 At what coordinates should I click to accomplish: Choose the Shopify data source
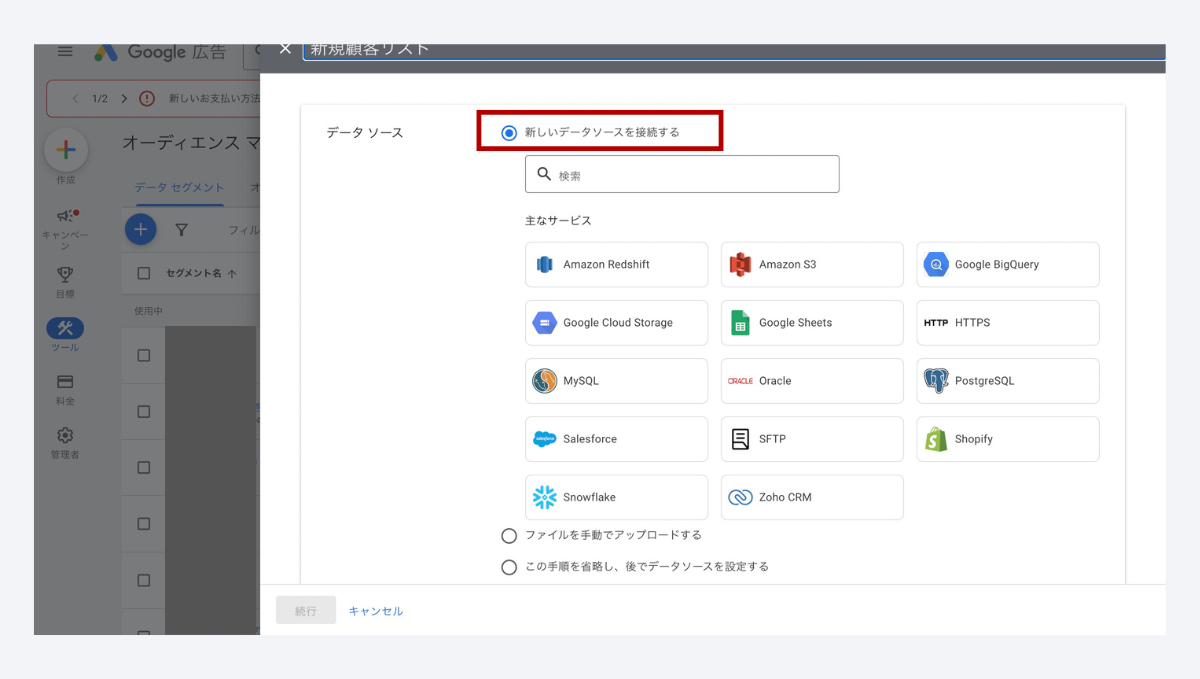pos(1008,439)
